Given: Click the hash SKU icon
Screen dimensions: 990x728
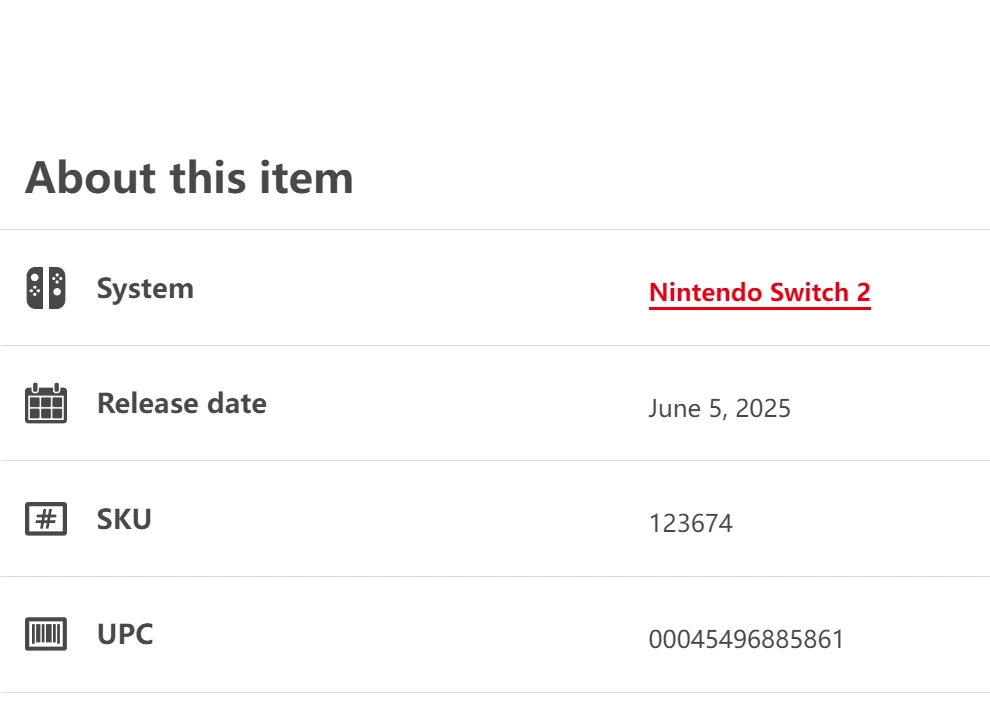Looking at the screenshot, I should tap(46, 518).
